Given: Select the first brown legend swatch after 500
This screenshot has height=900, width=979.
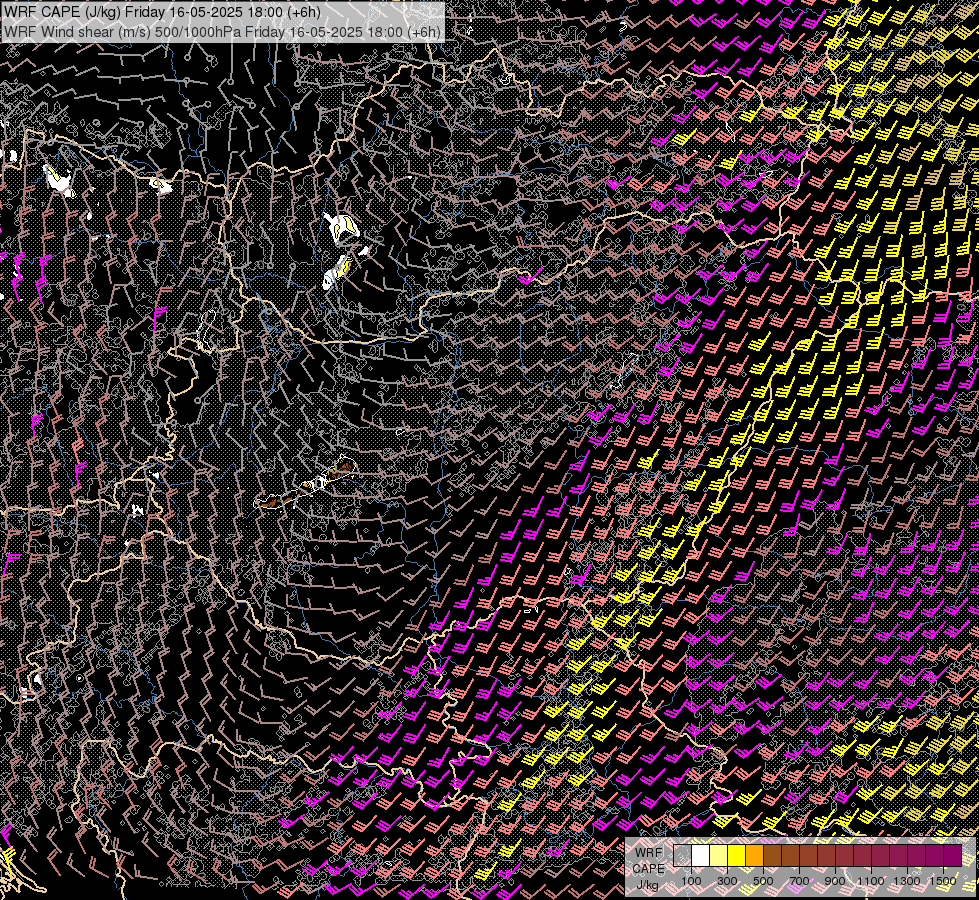Looking at the screenshot, I should pyautogui.click(x=772, y=855).
